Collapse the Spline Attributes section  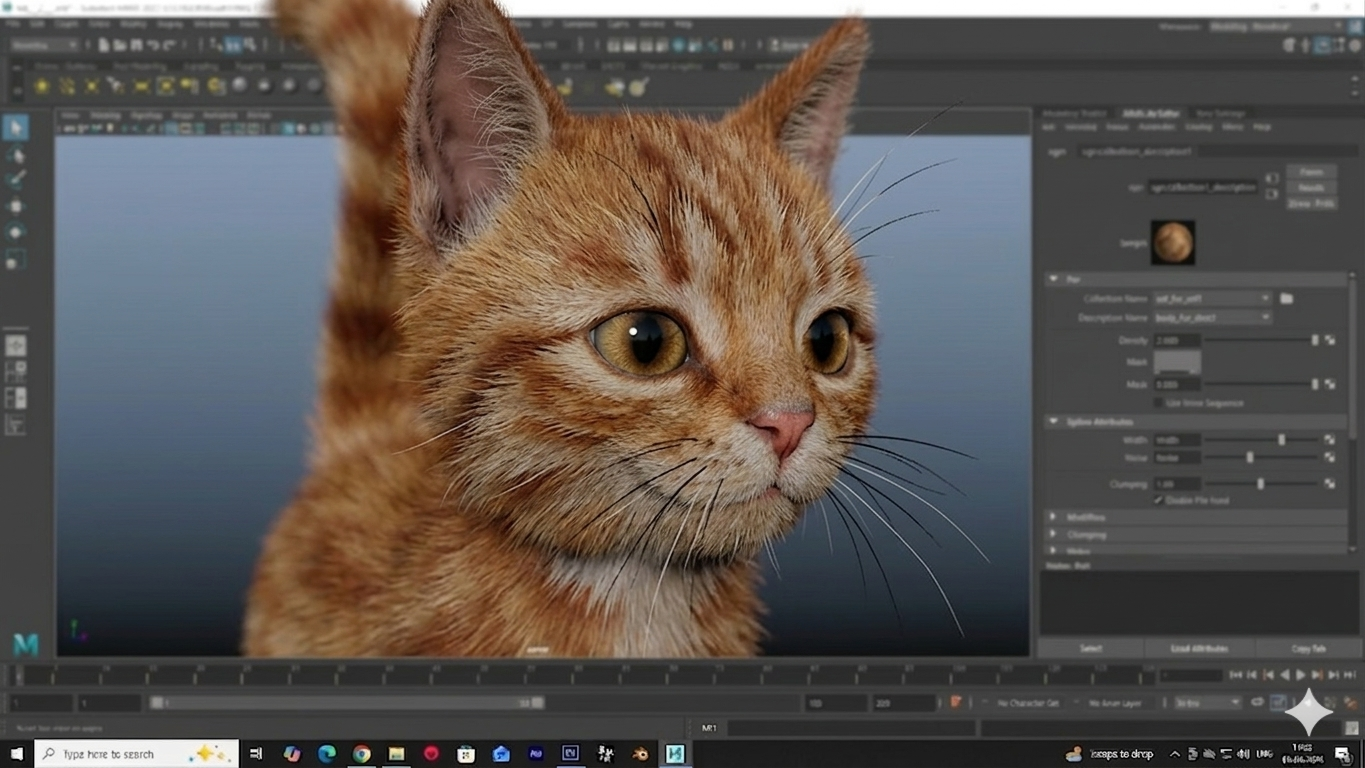tap(1053, 422)
